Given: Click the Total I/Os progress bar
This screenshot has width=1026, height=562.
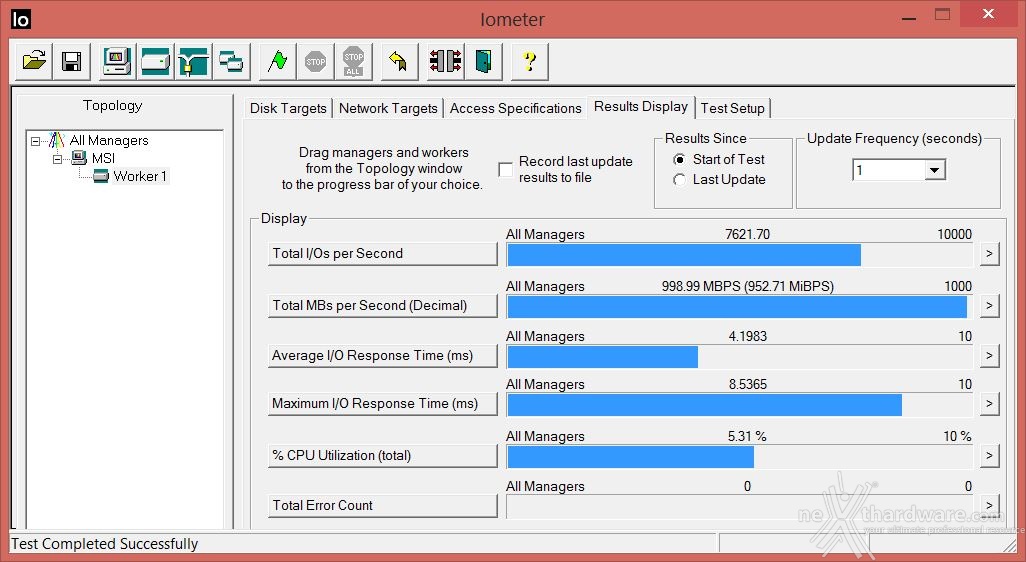Looking at the screenshot, I should (740, 255).
